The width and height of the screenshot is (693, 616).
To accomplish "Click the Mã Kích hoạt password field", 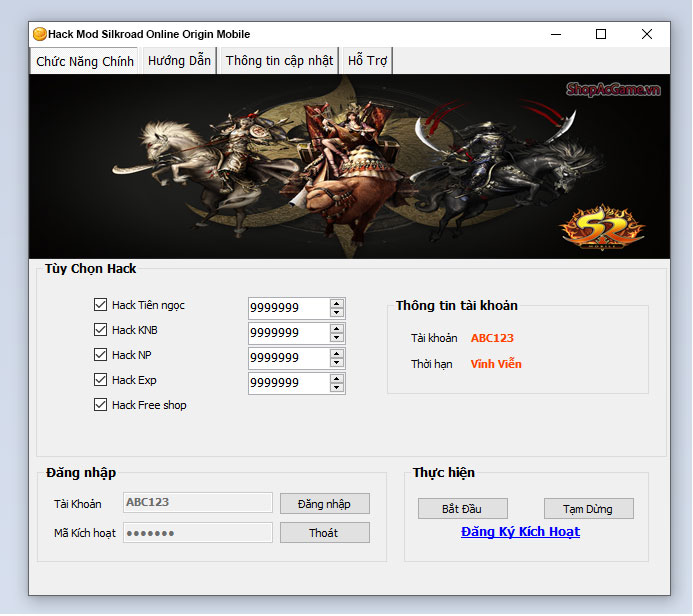I will coord(198,533).
